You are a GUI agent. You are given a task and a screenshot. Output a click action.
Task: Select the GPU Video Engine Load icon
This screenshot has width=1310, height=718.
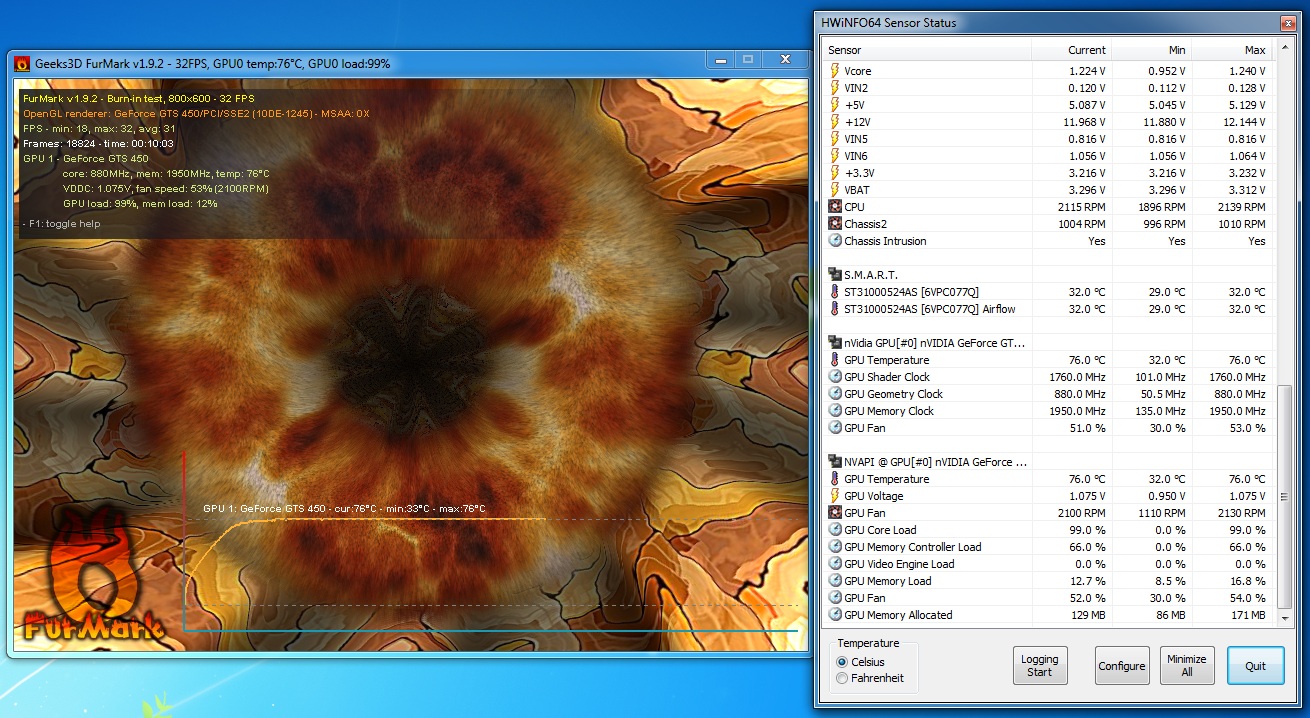click(835, 564)
